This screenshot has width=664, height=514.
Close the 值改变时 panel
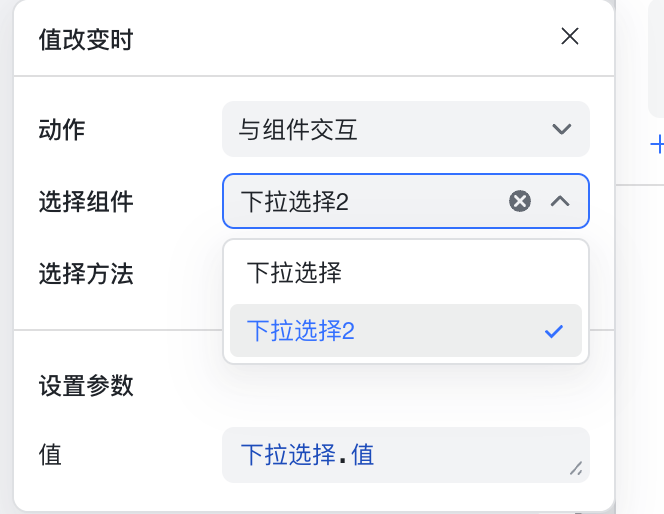click(570, 36)
